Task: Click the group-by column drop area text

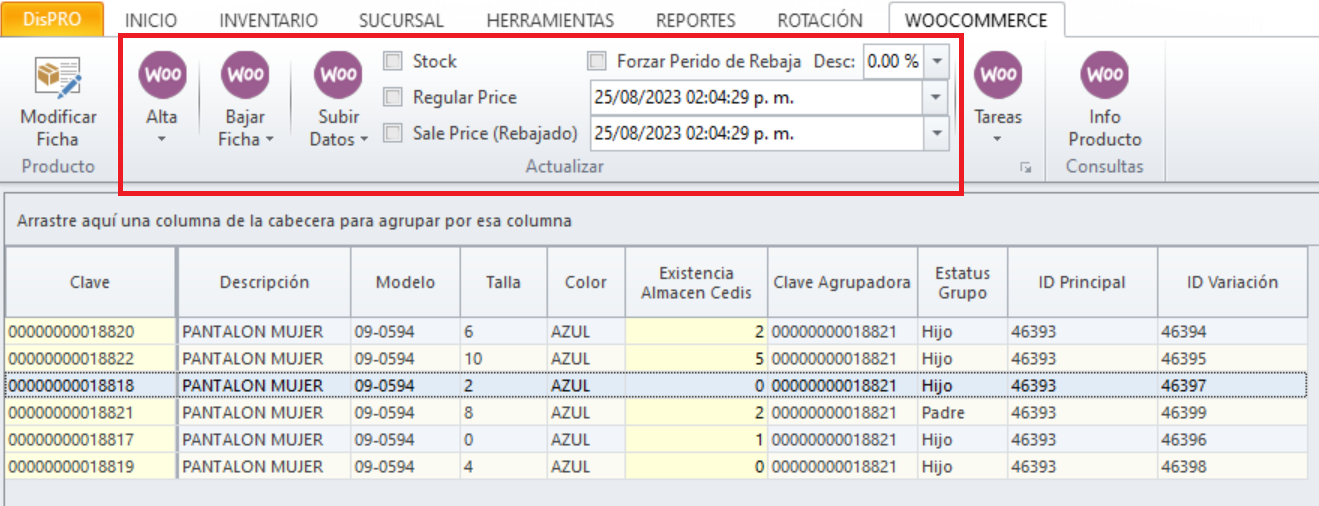Action: click(294, 221)
